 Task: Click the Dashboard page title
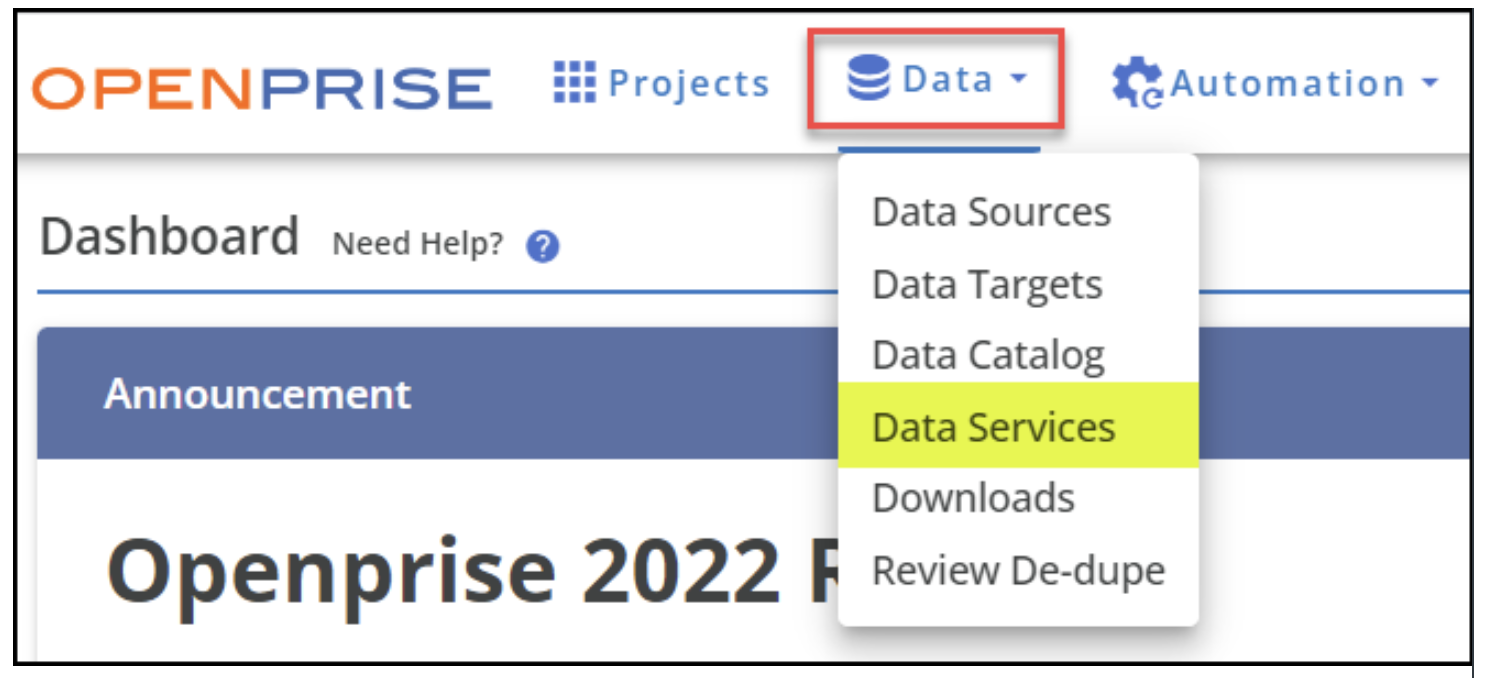click(170, 237)
